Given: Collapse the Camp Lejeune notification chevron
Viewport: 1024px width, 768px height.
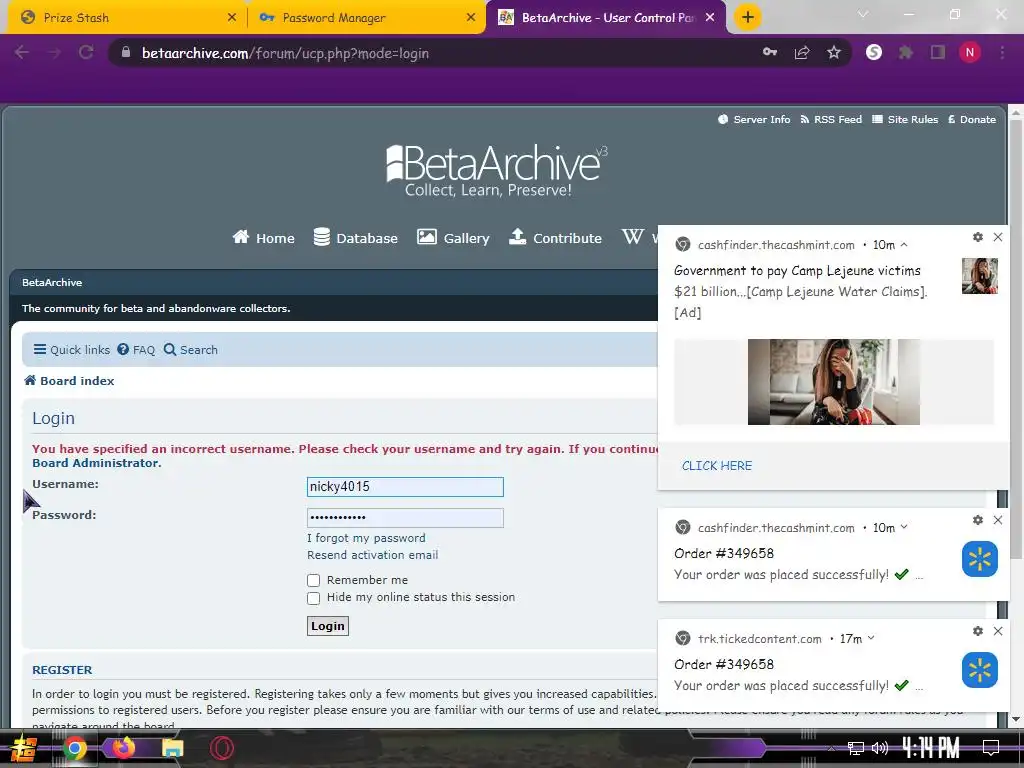Looking at the screenshot, I should [904, 245].
